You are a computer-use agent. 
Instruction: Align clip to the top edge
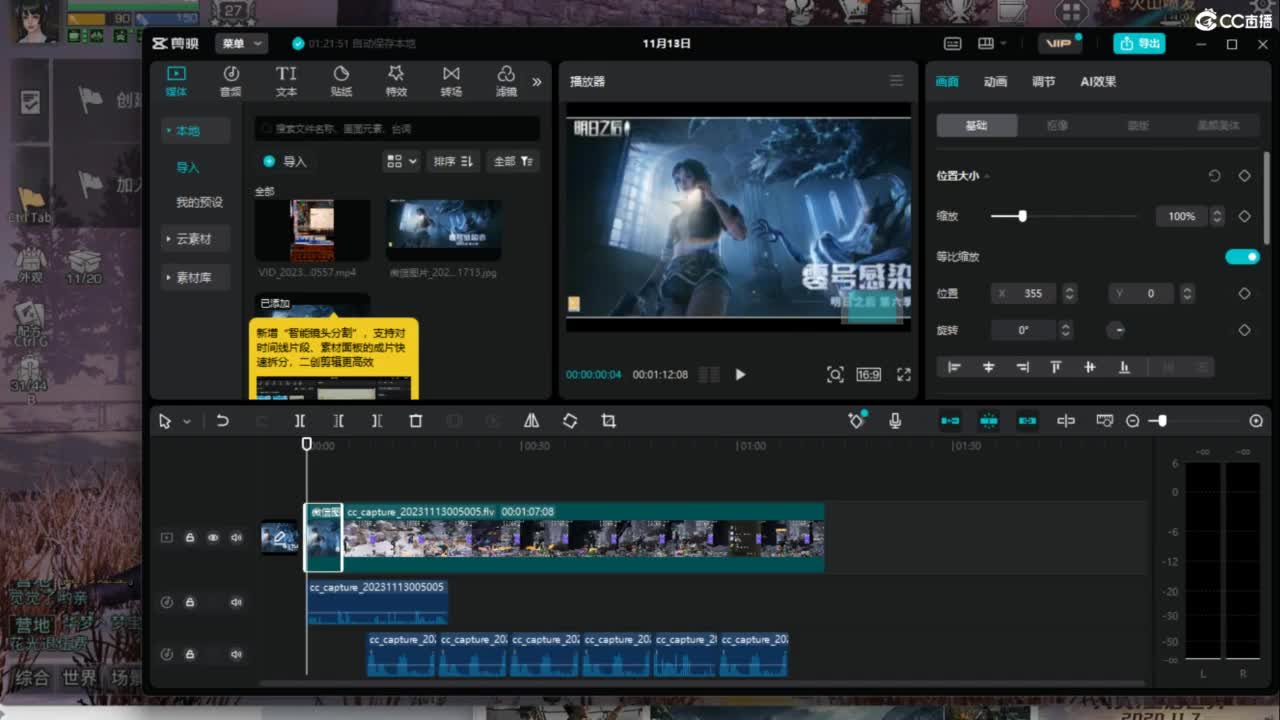pyautogui.click(x=1056, y=367)
